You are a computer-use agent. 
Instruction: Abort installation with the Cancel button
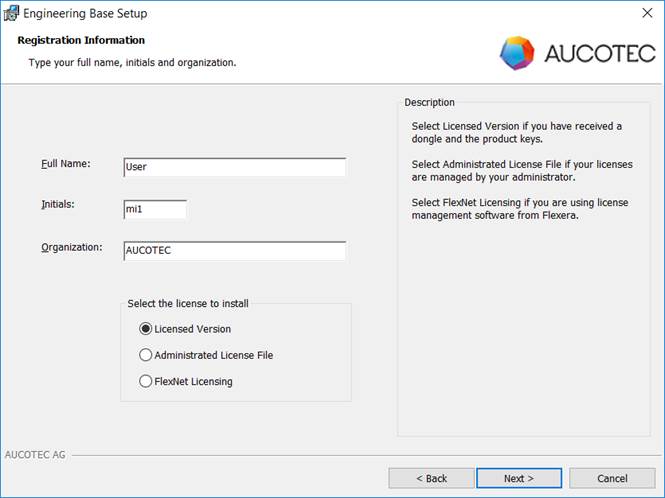612,478
